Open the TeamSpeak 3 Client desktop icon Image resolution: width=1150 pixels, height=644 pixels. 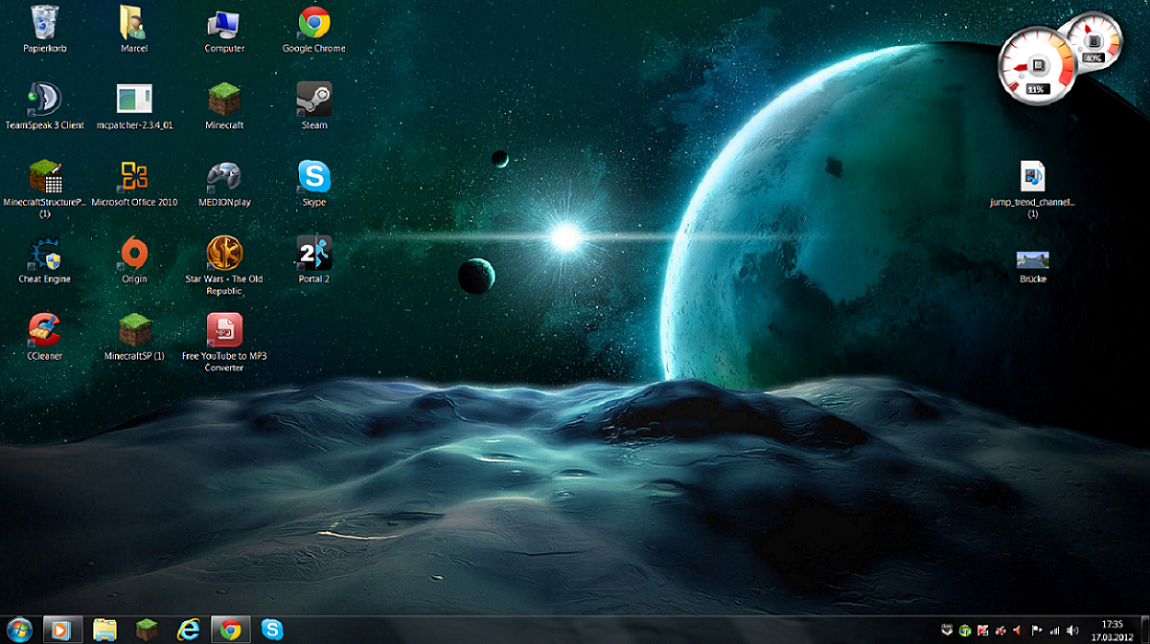click(45, 100)
